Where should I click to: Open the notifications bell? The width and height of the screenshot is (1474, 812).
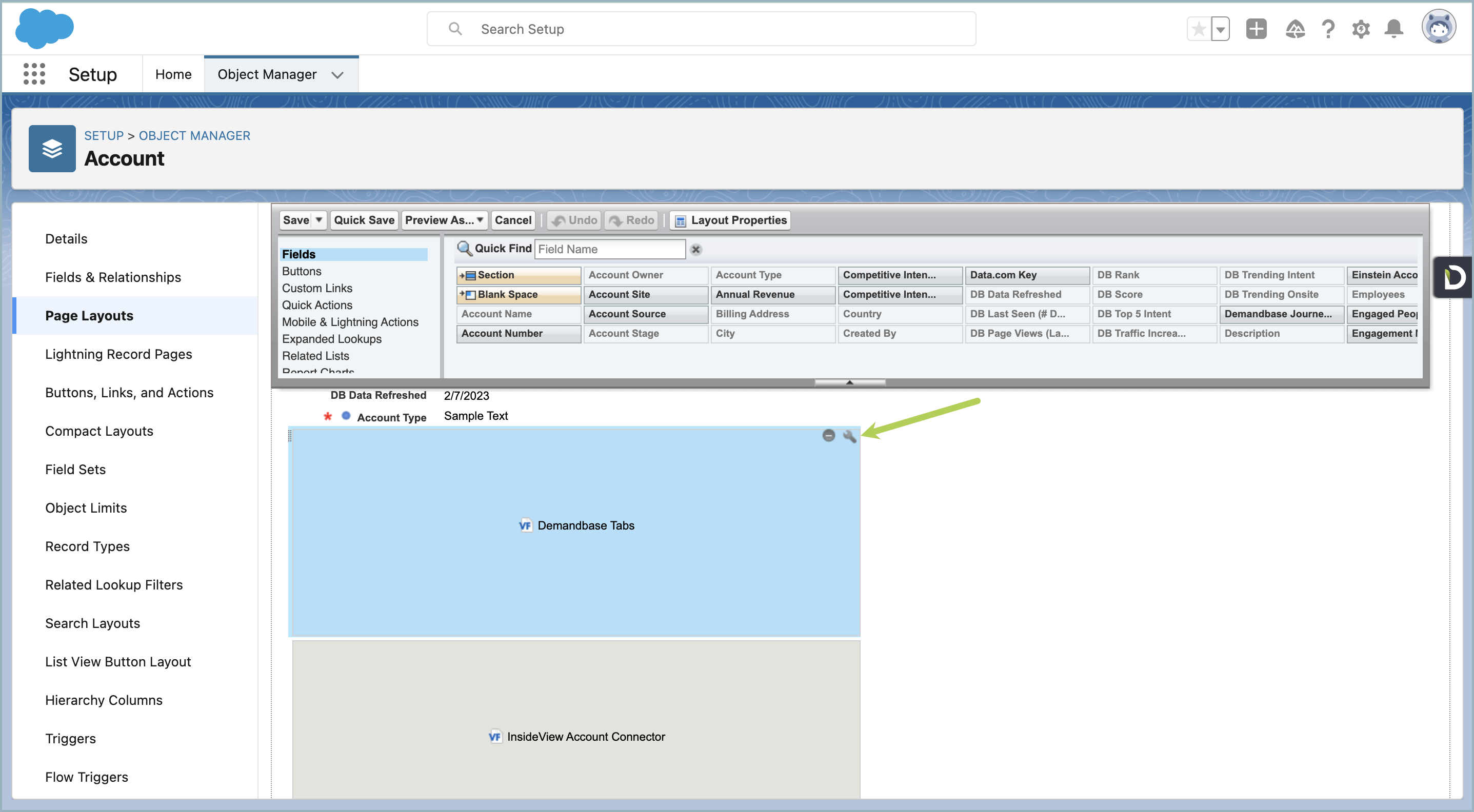click(1394, 29)
